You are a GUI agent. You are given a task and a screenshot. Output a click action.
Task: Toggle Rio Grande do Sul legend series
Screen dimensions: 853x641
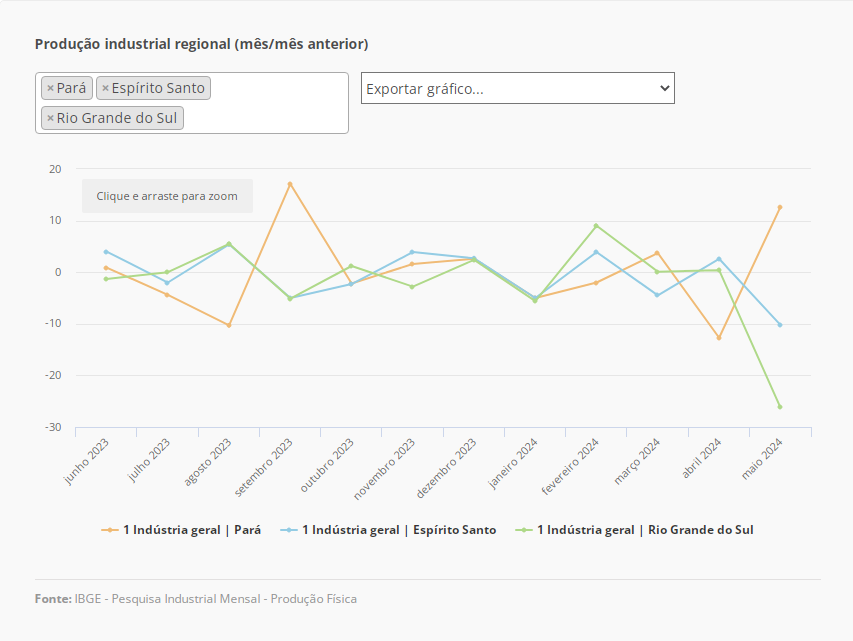pyautogui.click(x=644, y=530)
